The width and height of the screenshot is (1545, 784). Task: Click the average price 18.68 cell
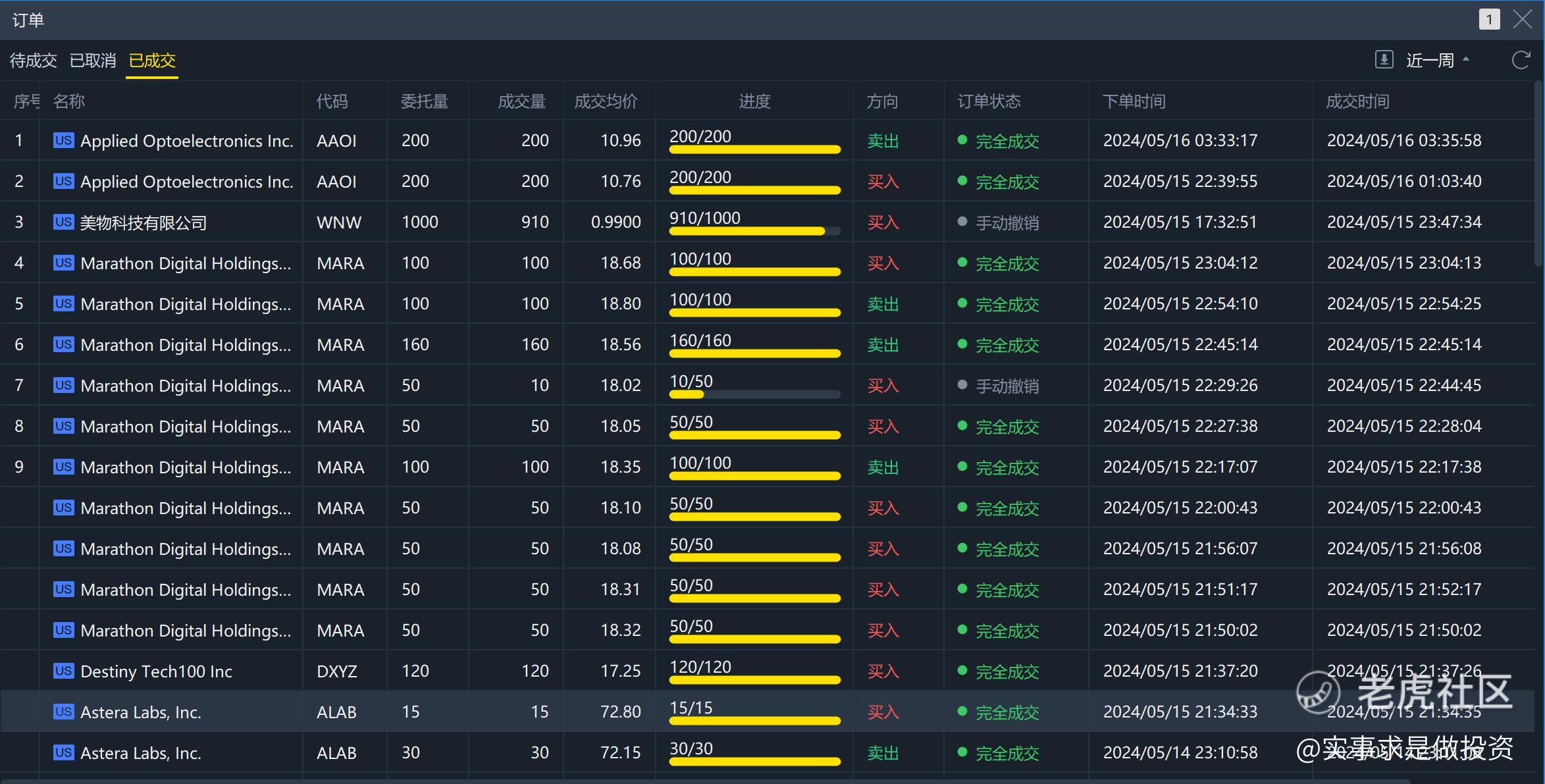tap(621, 263)
